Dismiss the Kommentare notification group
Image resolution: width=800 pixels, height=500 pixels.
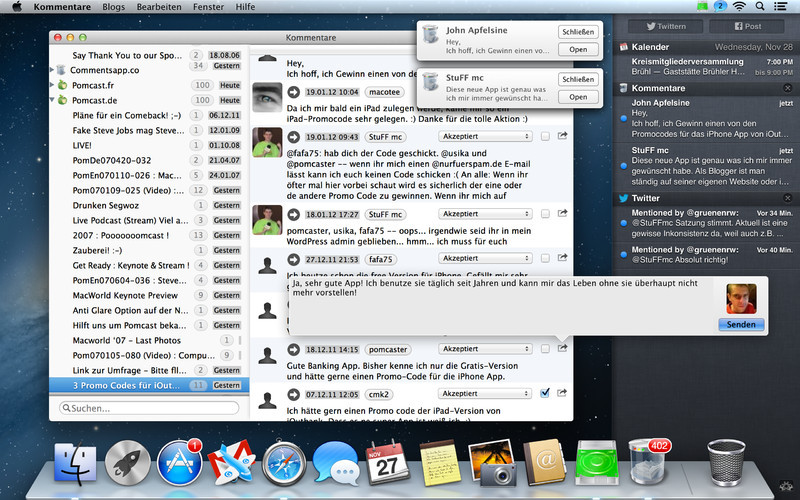point(787,89)
